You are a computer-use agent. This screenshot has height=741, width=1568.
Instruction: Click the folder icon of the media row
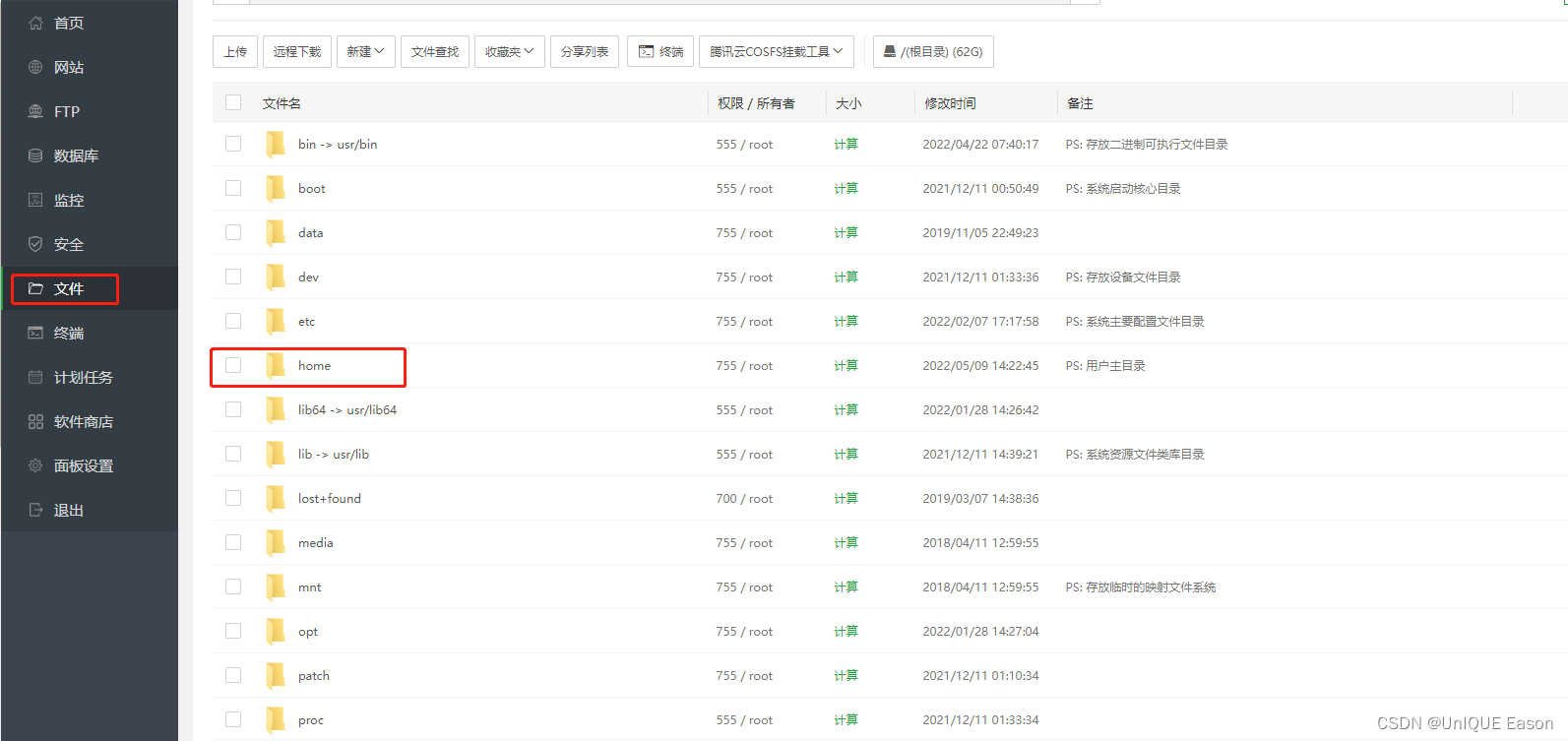pos(276,542)
